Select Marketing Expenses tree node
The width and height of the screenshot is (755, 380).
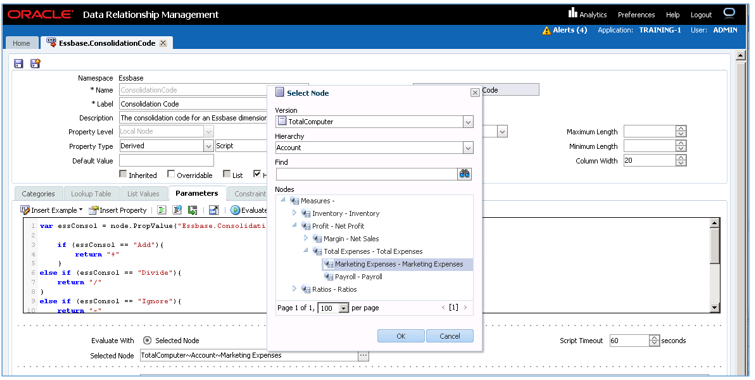pos(397,264)
